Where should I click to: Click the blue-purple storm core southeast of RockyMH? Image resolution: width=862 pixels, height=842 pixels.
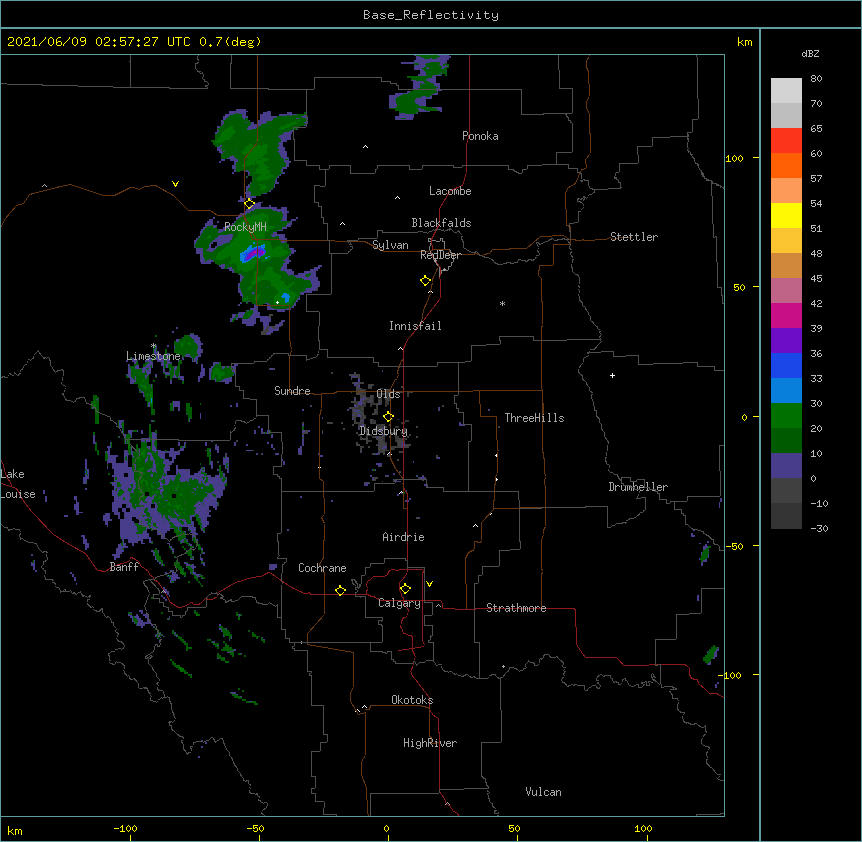(253, 253)
